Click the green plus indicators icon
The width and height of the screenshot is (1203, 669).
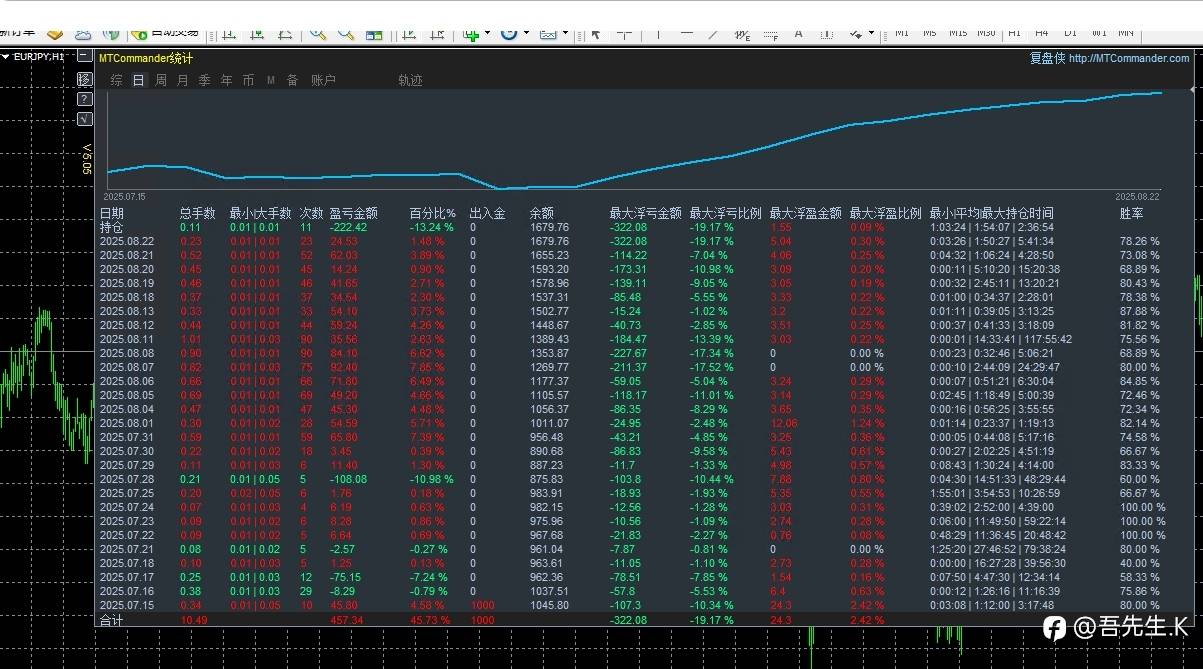tap(471, 34)
